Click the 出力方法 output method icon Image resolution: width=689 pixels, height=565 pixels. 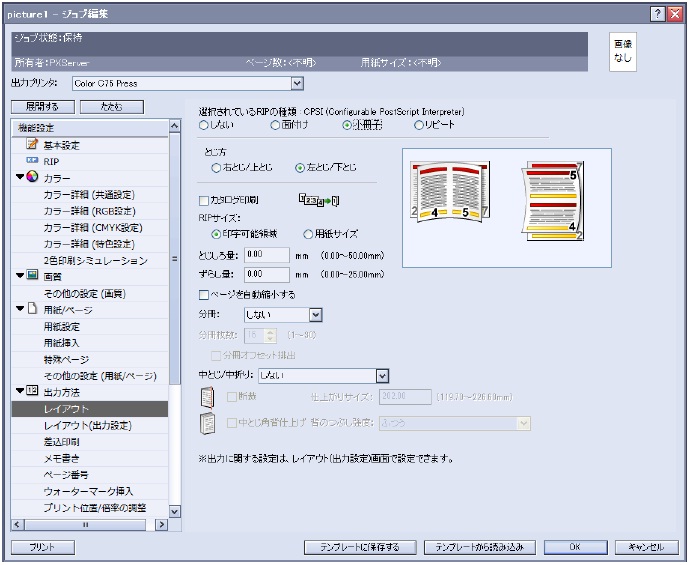[x=33, y=391]
